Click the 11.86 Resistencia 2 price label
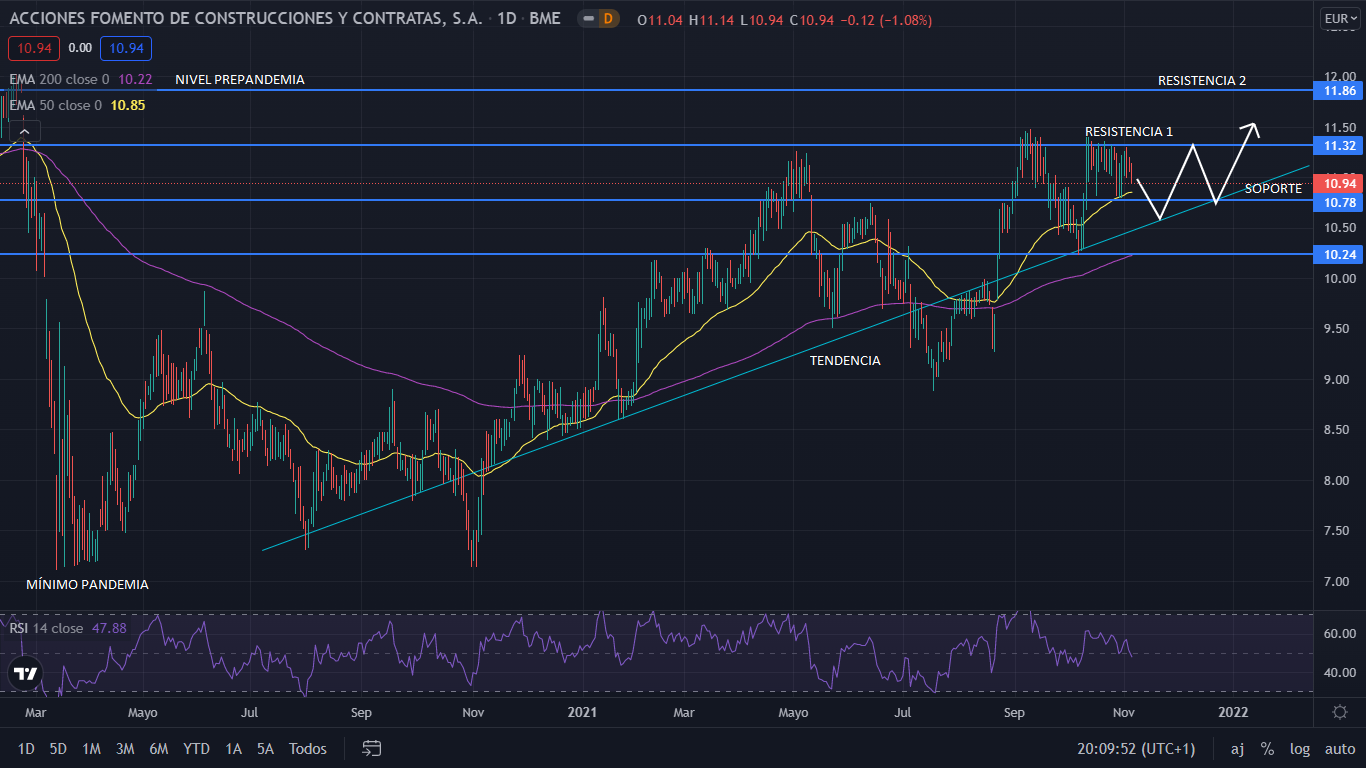The width and height of the screenshot is (1366, 768). pyautogui.click(x=1337, y=90)
